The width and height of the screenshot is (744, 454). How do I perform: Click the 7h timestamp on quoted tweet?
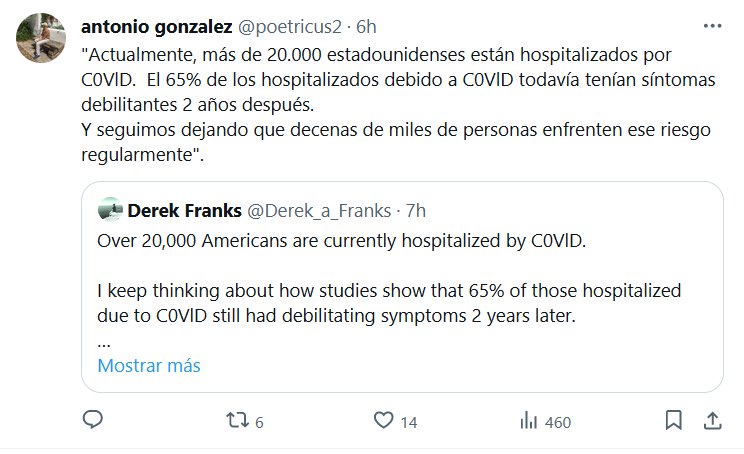point(416,210)
